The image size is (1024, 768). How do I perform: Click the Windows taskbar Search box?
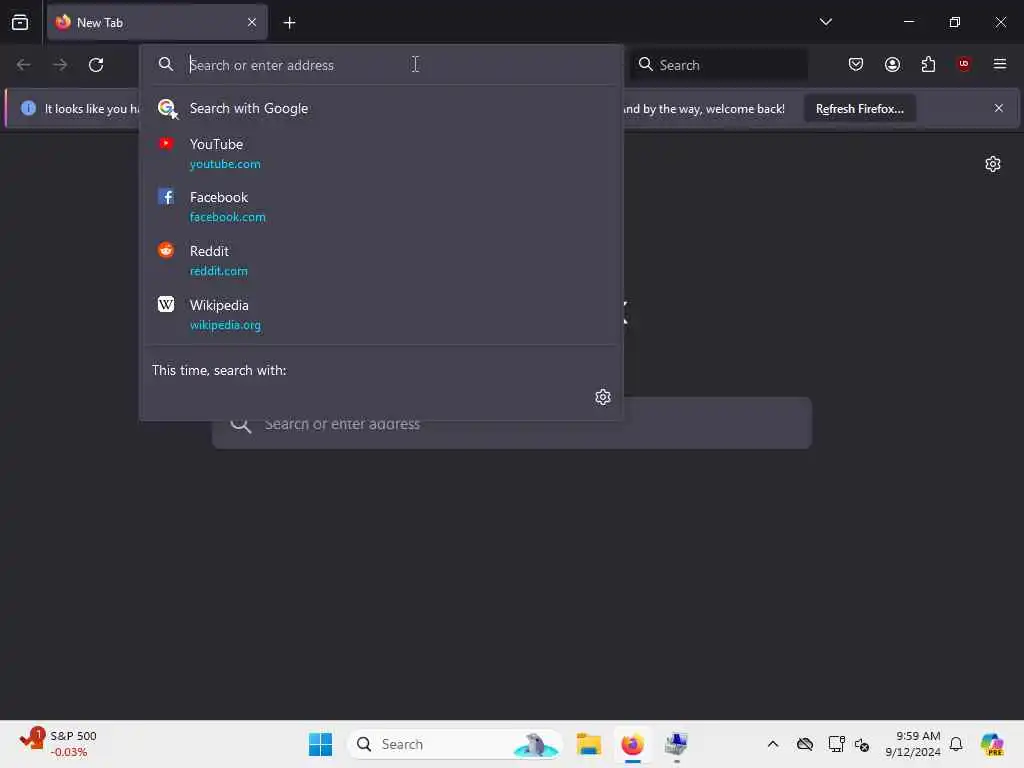pos(455,744)
